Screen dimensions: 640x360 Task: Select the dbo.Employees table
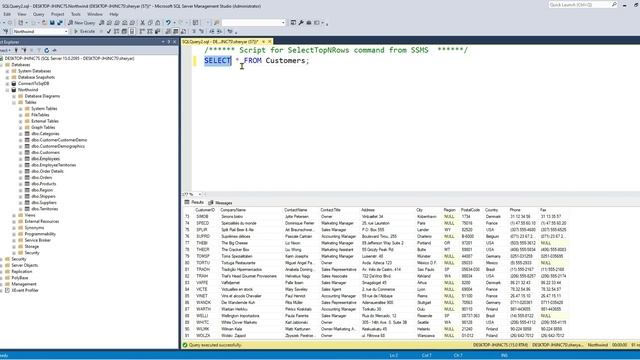coord(45,159)
